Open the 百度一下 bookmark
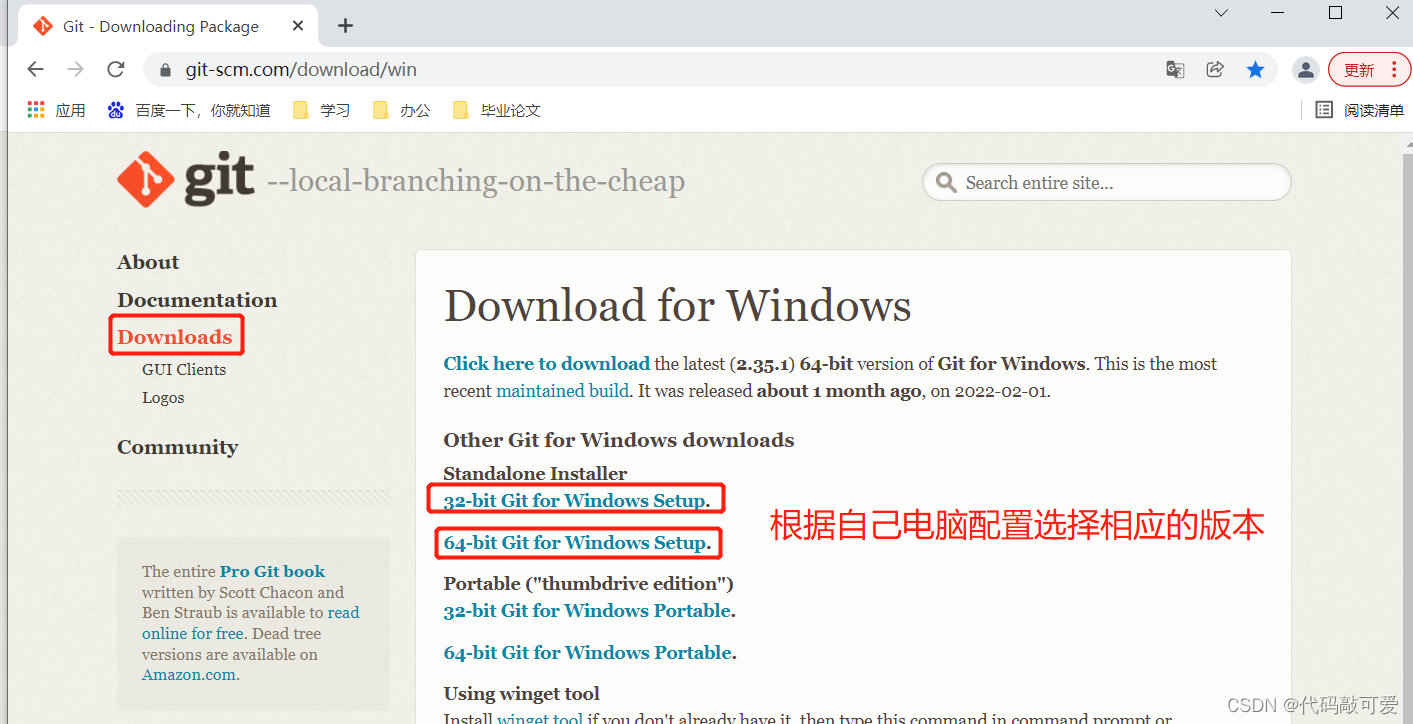Viewport: 1413px width, 724px height. pyautogui.click(x=189, y=110)
